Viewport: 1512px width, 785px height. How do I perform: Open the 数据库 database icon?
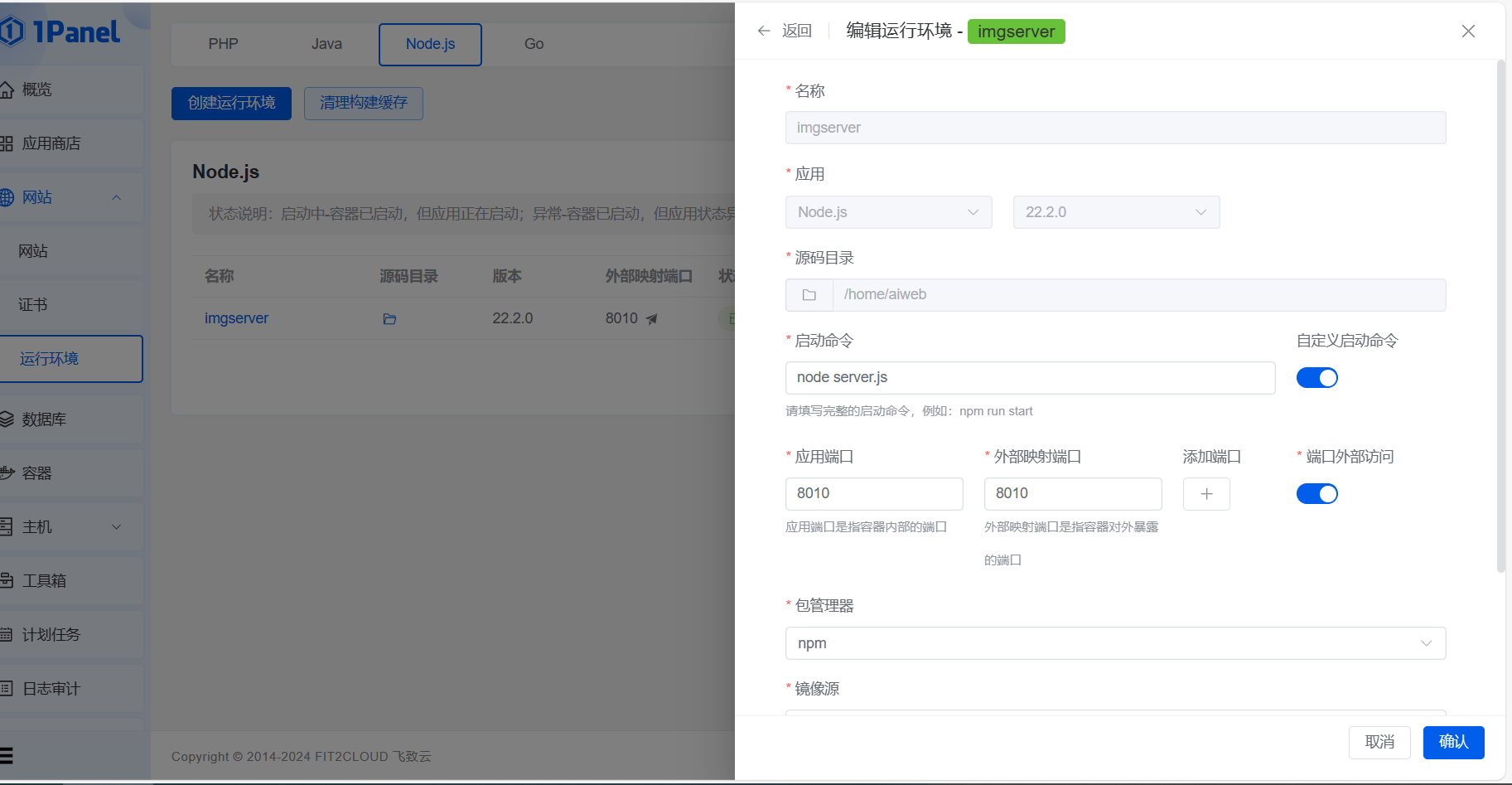click(x=7, y=419)
